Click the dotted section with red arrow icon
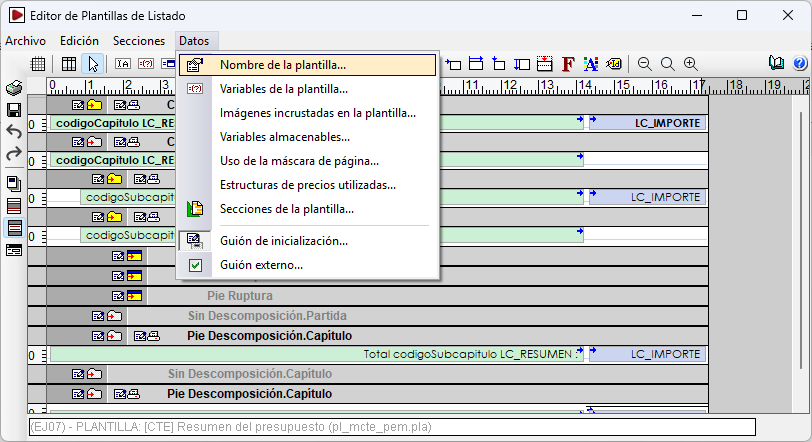 pyautogui.click(x=545, y=64)
